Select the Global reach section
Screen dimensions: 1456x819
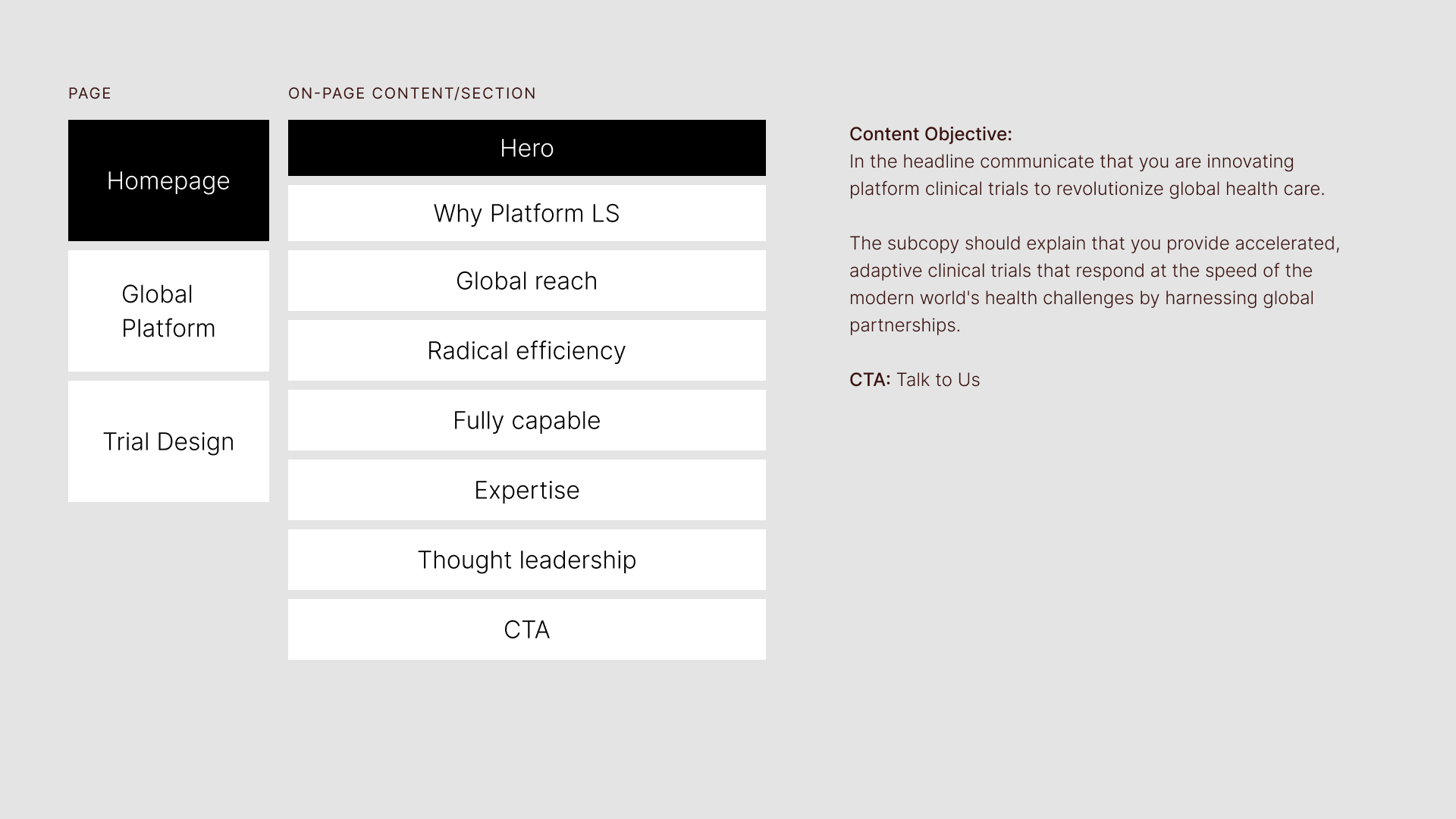[x=527, y=281]
